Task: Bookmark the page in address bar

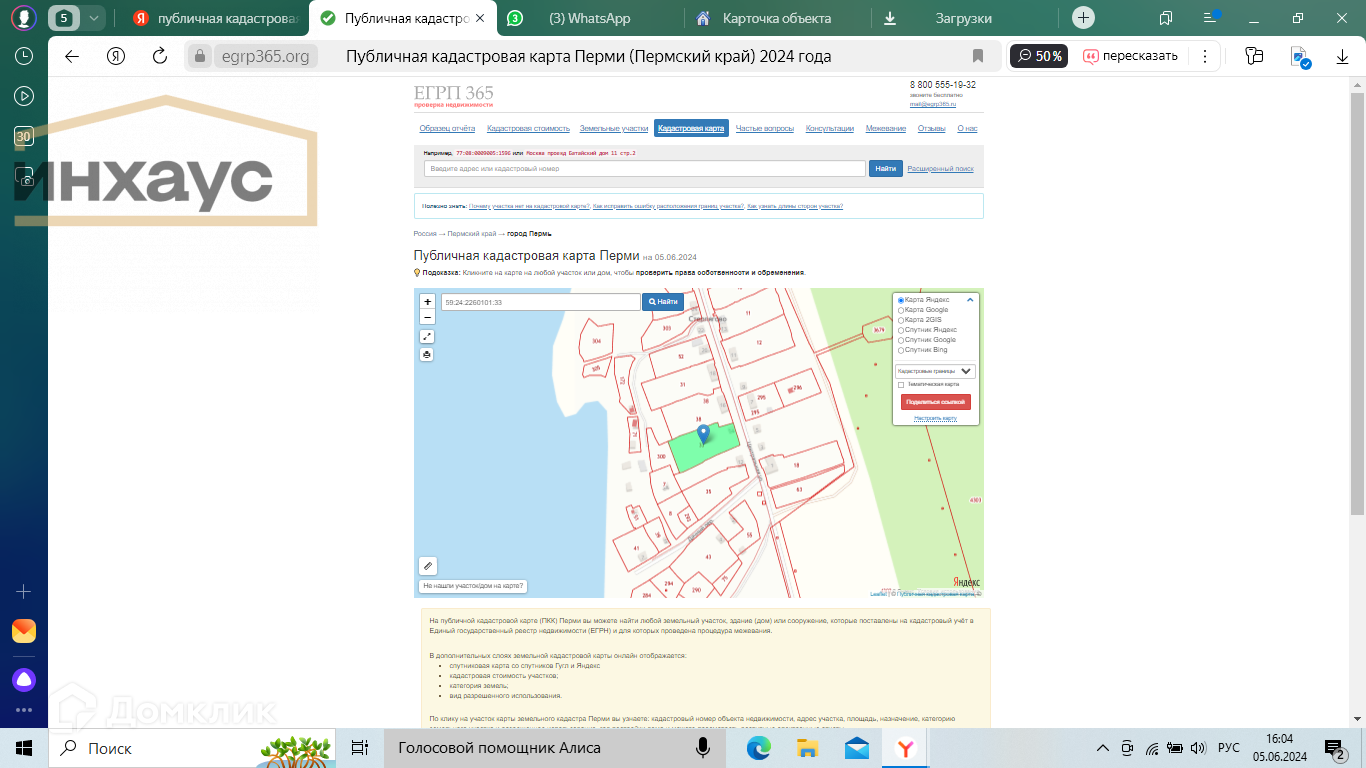Action: (x=978, y=56)
